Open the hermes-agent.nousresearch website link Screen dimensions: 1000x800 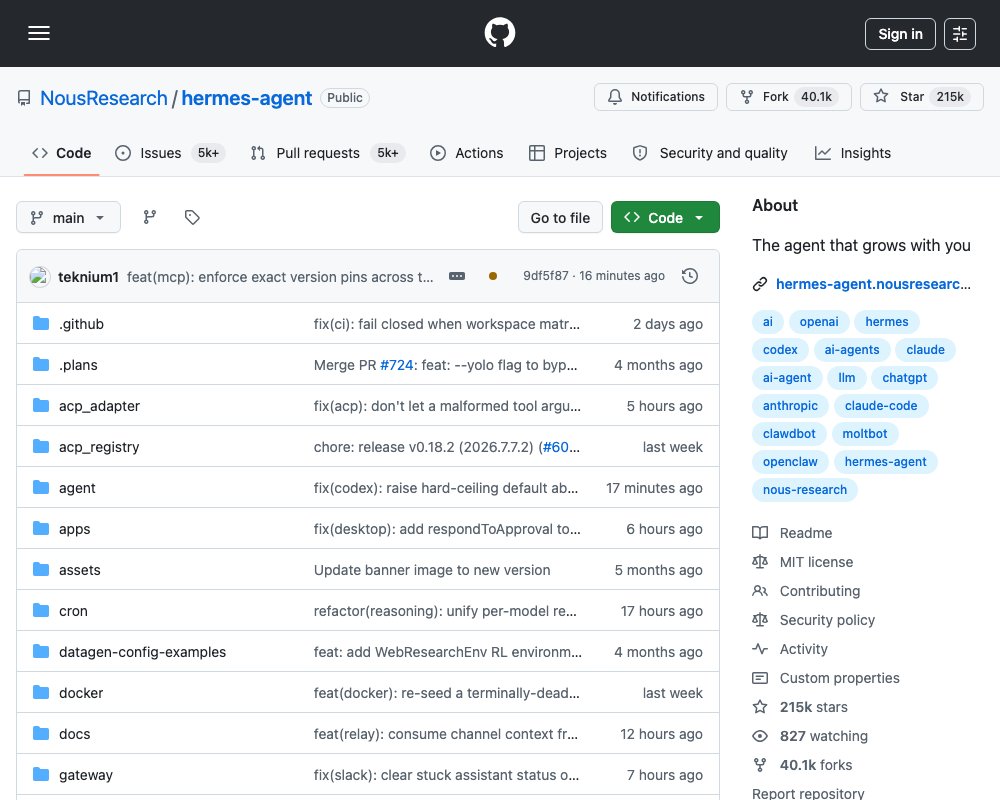[872, 284]
